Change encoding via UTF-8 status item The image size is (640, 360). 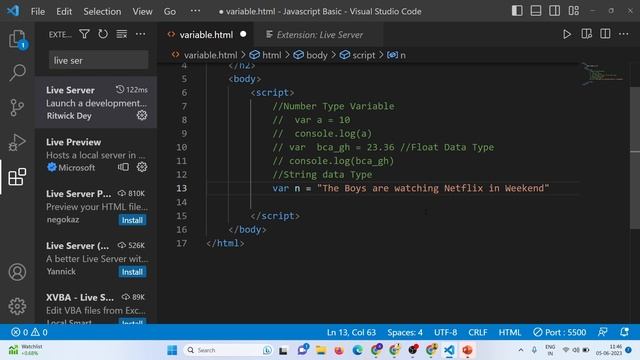coord(445,332)
